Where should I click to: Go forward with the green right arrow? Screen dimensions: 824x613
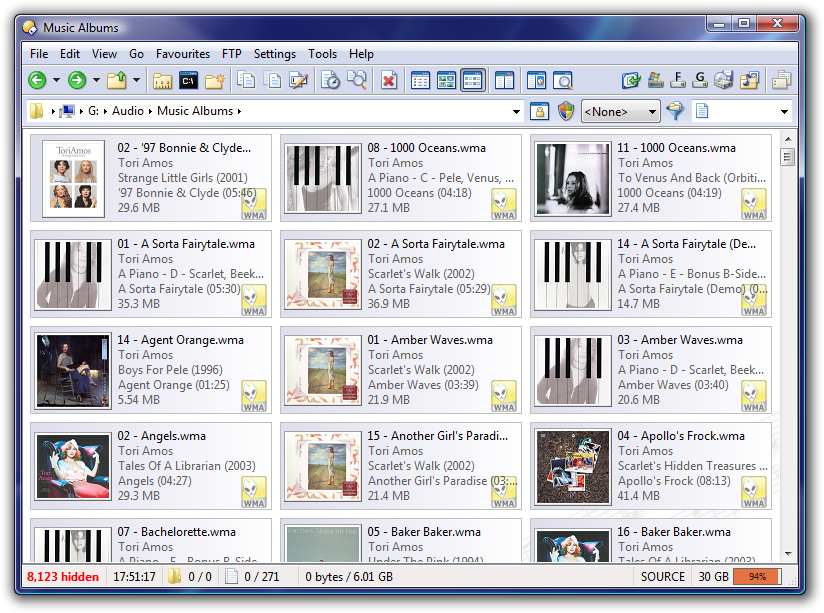pos(77,80)
